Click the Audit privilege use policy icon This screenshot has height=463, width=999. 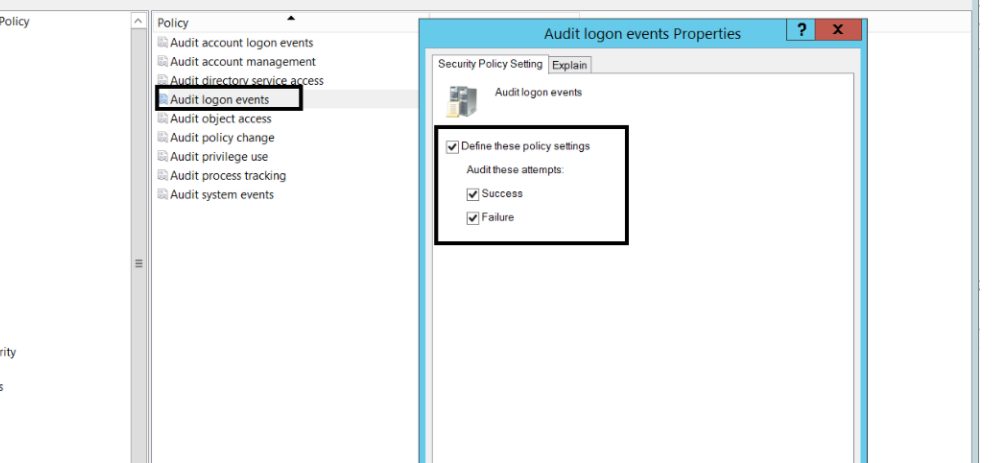[x=163, y=157]
